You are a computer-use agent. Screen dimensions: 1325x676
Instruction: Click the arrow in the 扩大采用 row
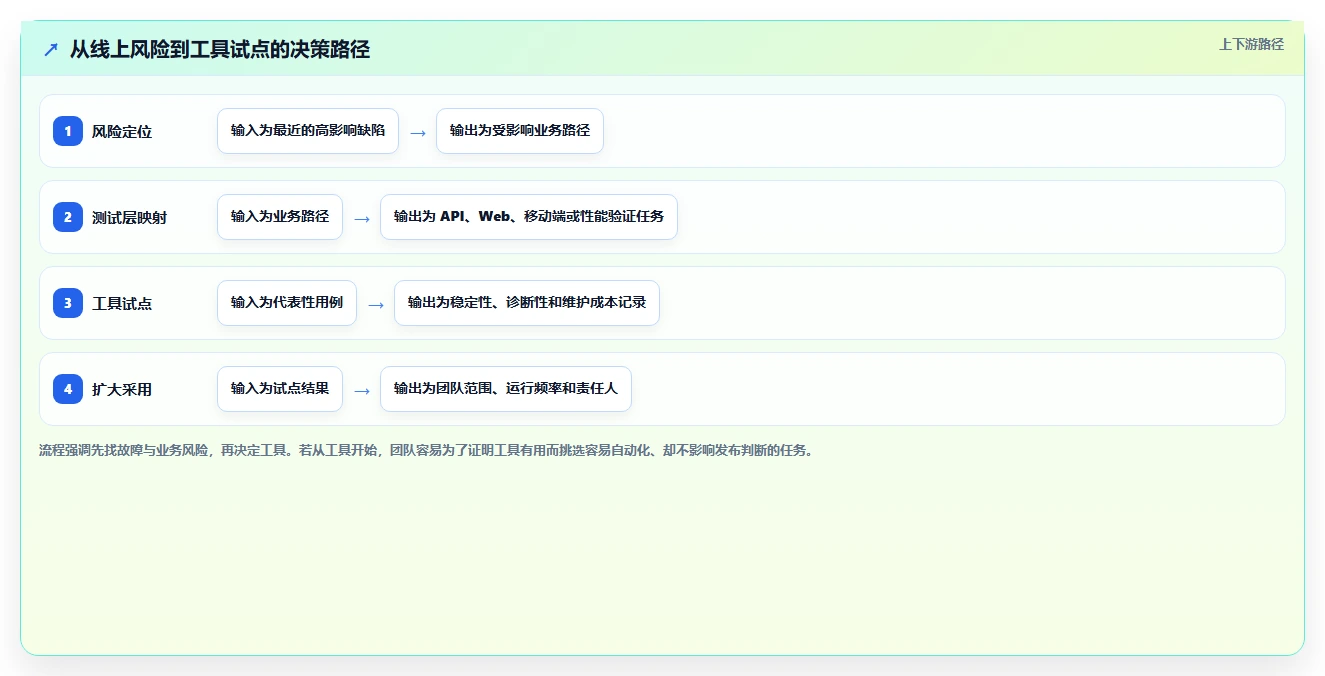(362, 390)
